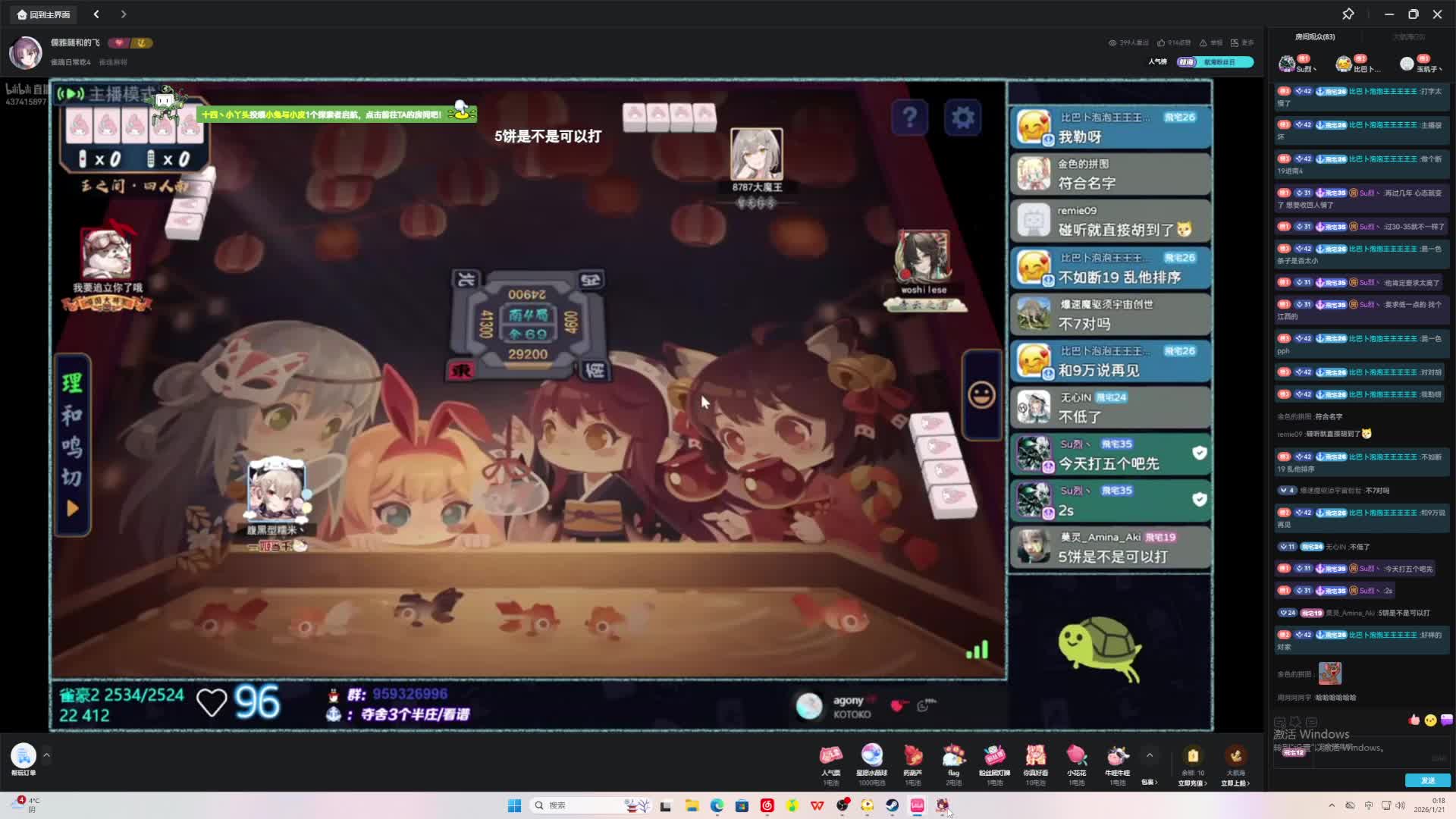Open the 帮玩订单 icon at bottom left

click(x=24, y=756)
